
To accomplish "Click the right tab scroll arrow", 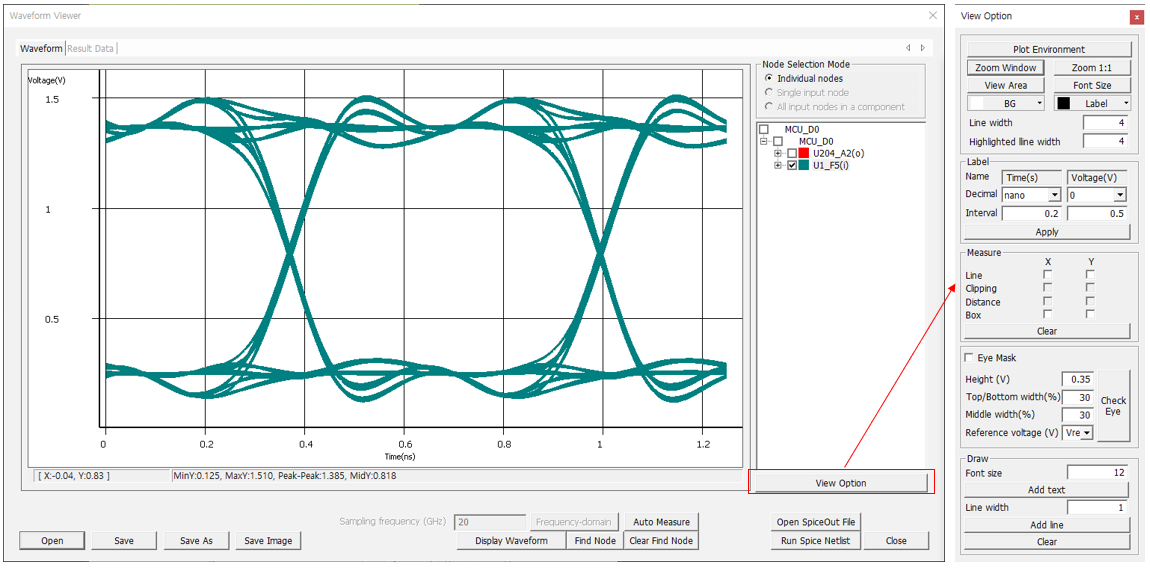I will [x=922, y=48].
